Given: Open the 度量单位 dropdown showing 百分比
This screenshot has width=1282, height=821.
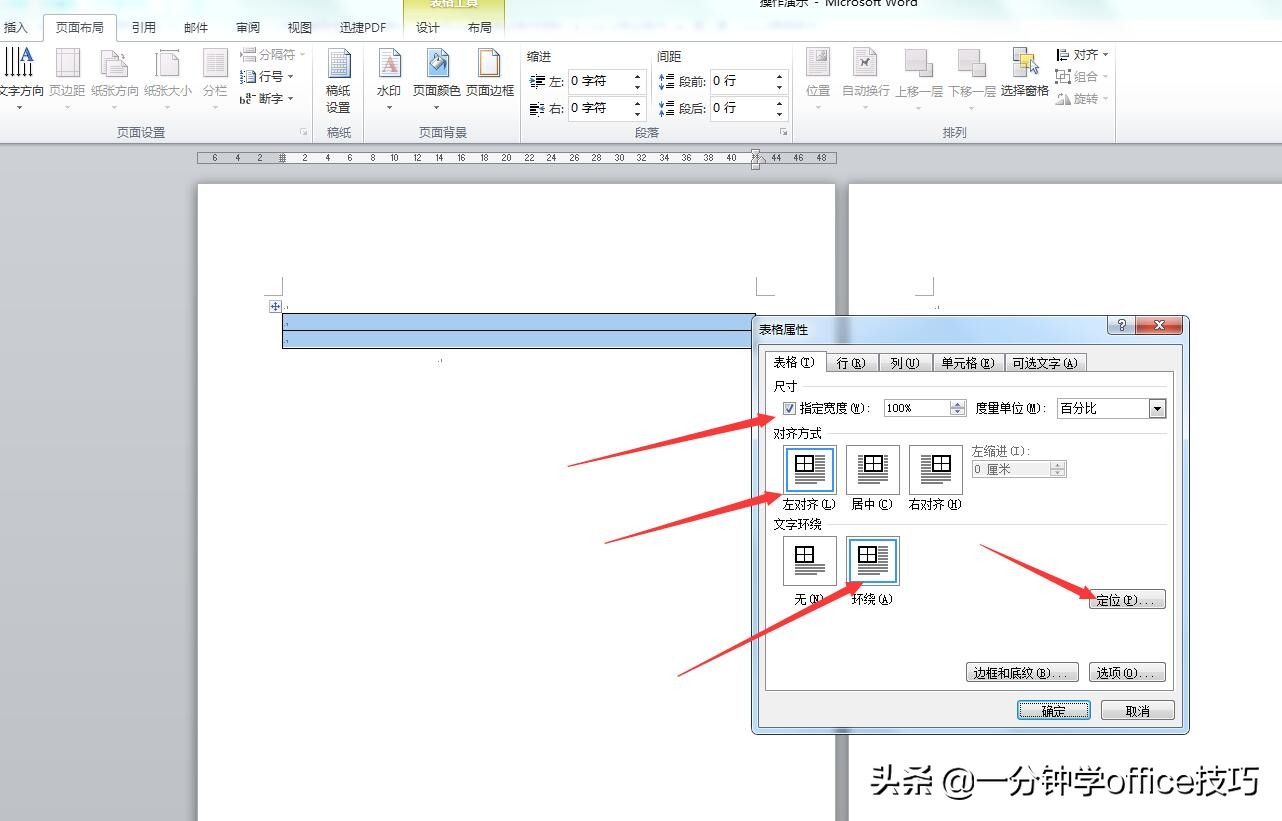Looking at the screenshot, I should pyautogui.click(x=1155, y=408).
